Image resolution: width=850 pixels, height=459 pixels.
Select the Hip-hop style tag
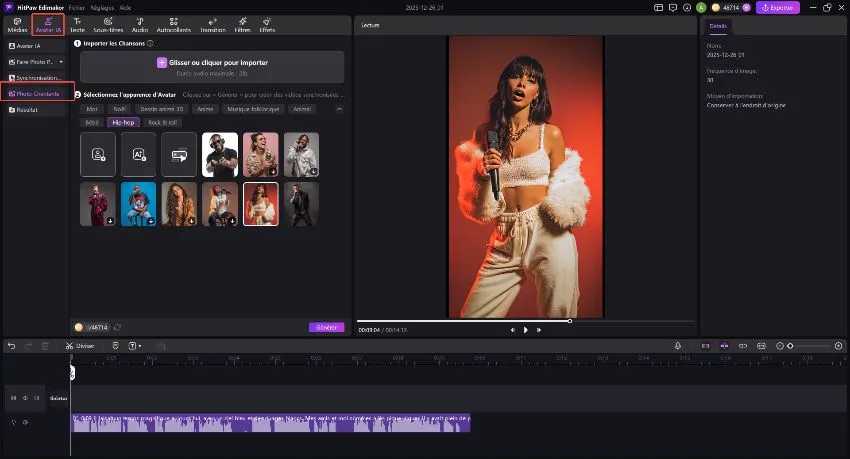click(x=123, y=122)
